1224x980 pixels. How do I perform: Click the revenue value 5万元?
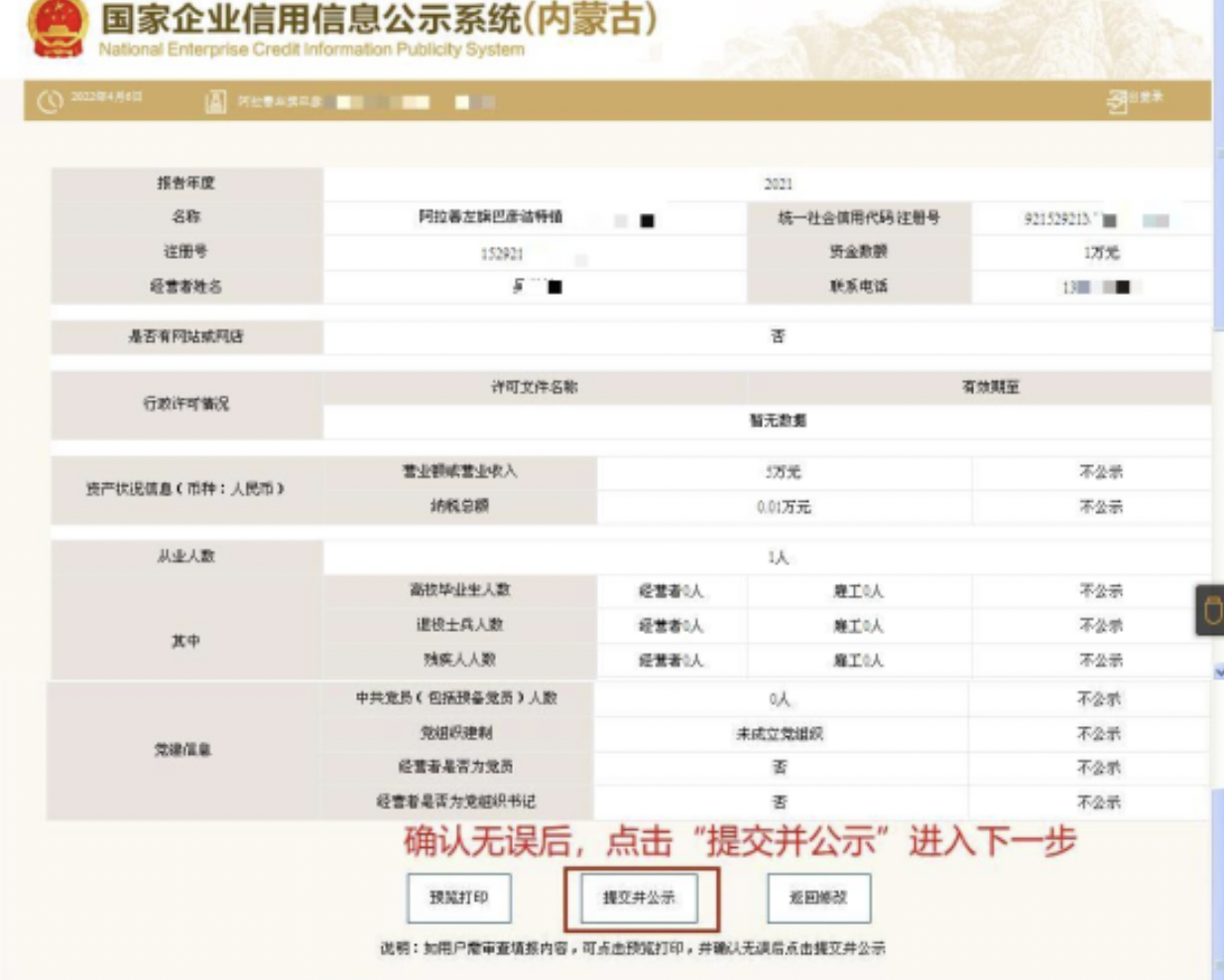coord(784,472)
